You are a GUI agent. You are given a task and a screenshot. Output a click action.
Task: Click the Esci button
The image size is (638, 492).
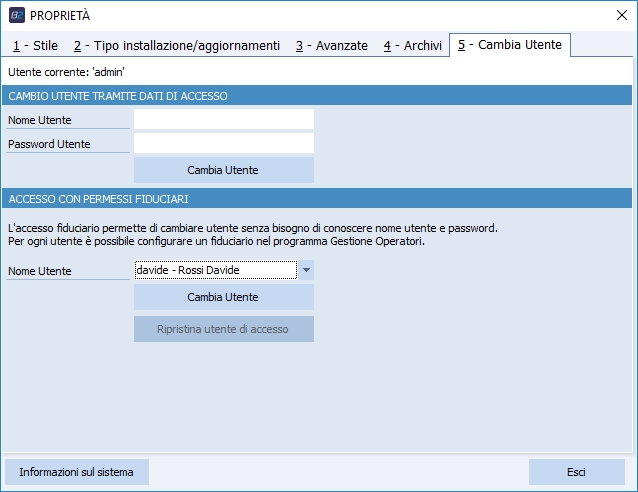576,472
